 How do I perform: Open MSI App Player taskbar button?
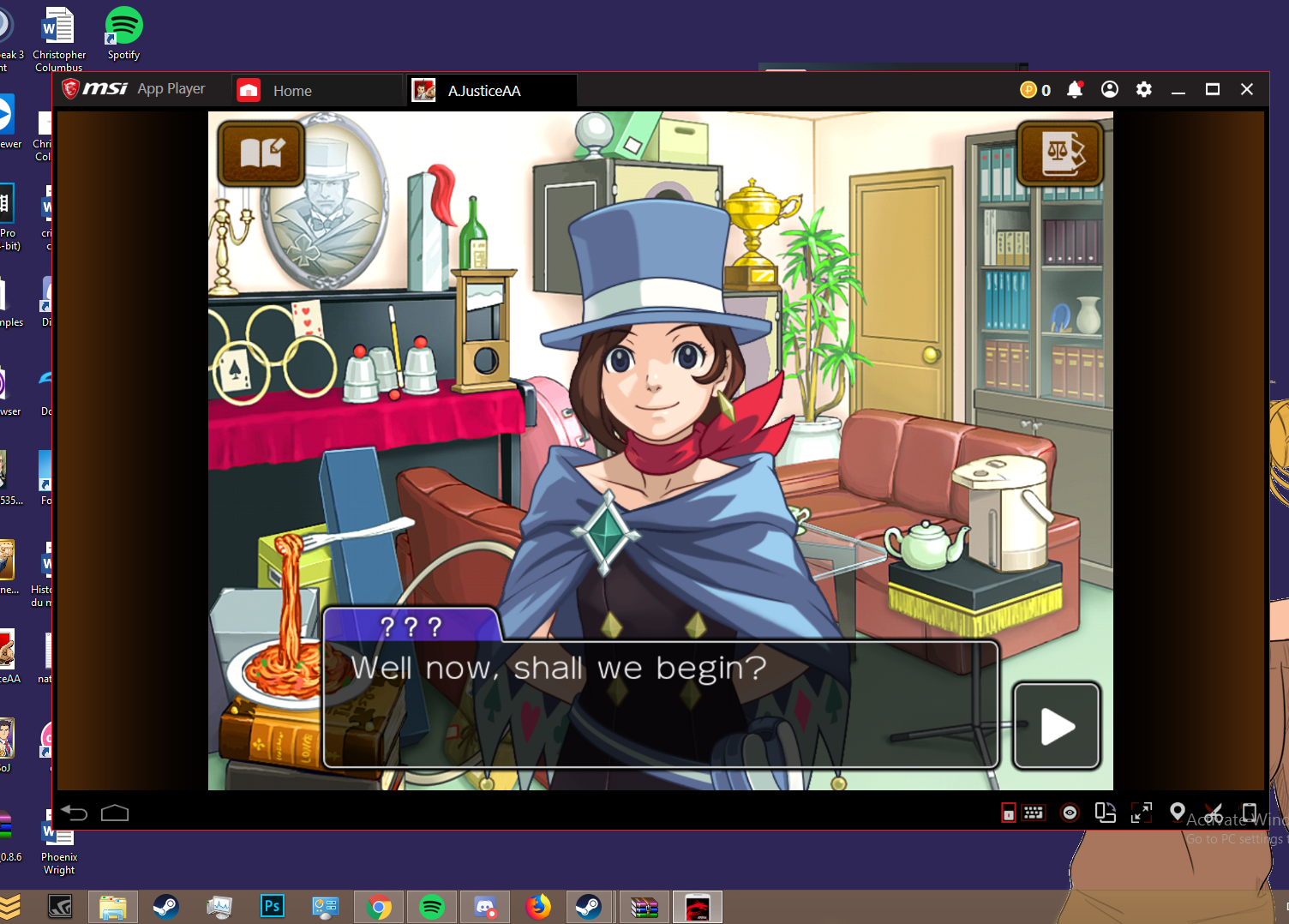[x=698, y=907]
